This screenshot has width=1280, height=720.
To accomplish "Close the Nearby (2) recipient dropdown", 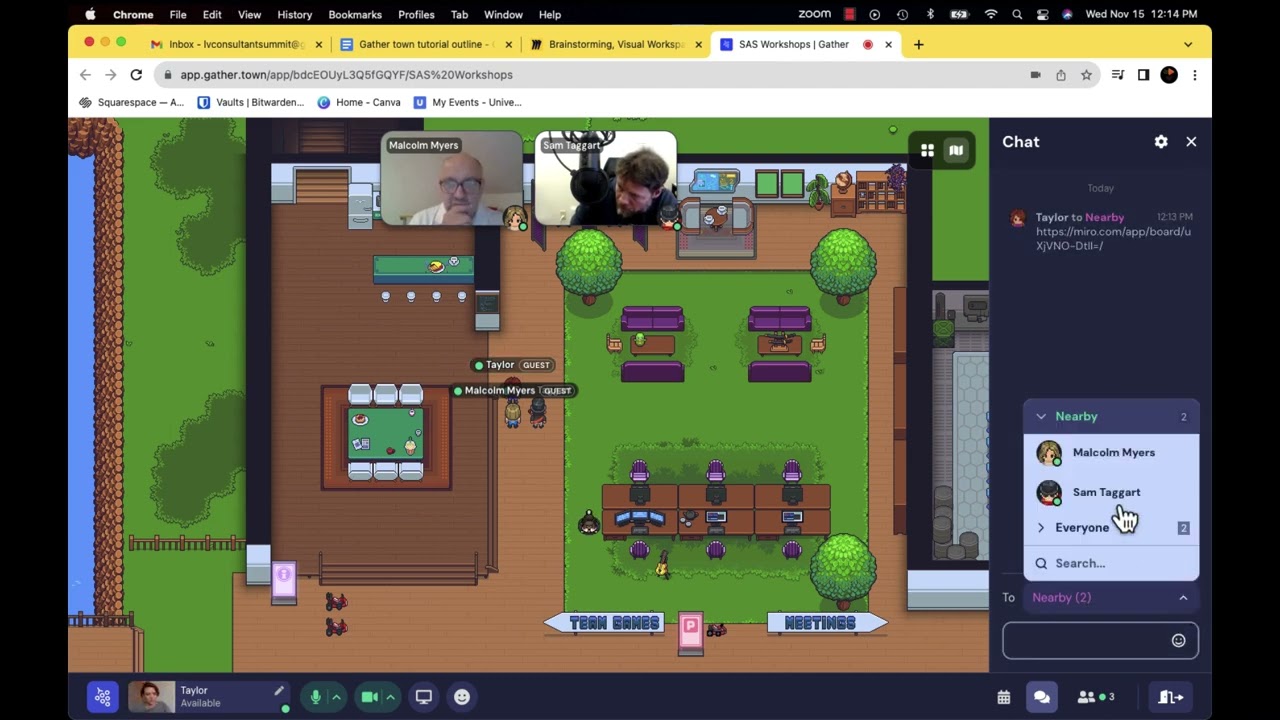I will (1110, 598).
